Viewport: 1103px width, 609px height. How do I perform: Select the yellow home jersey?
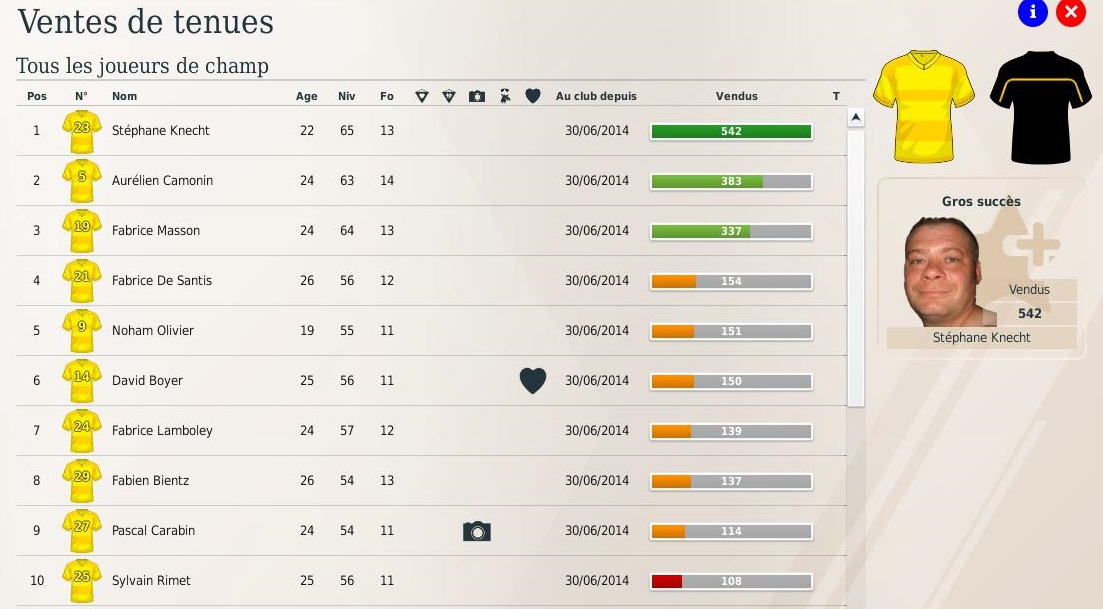(924, 106)
